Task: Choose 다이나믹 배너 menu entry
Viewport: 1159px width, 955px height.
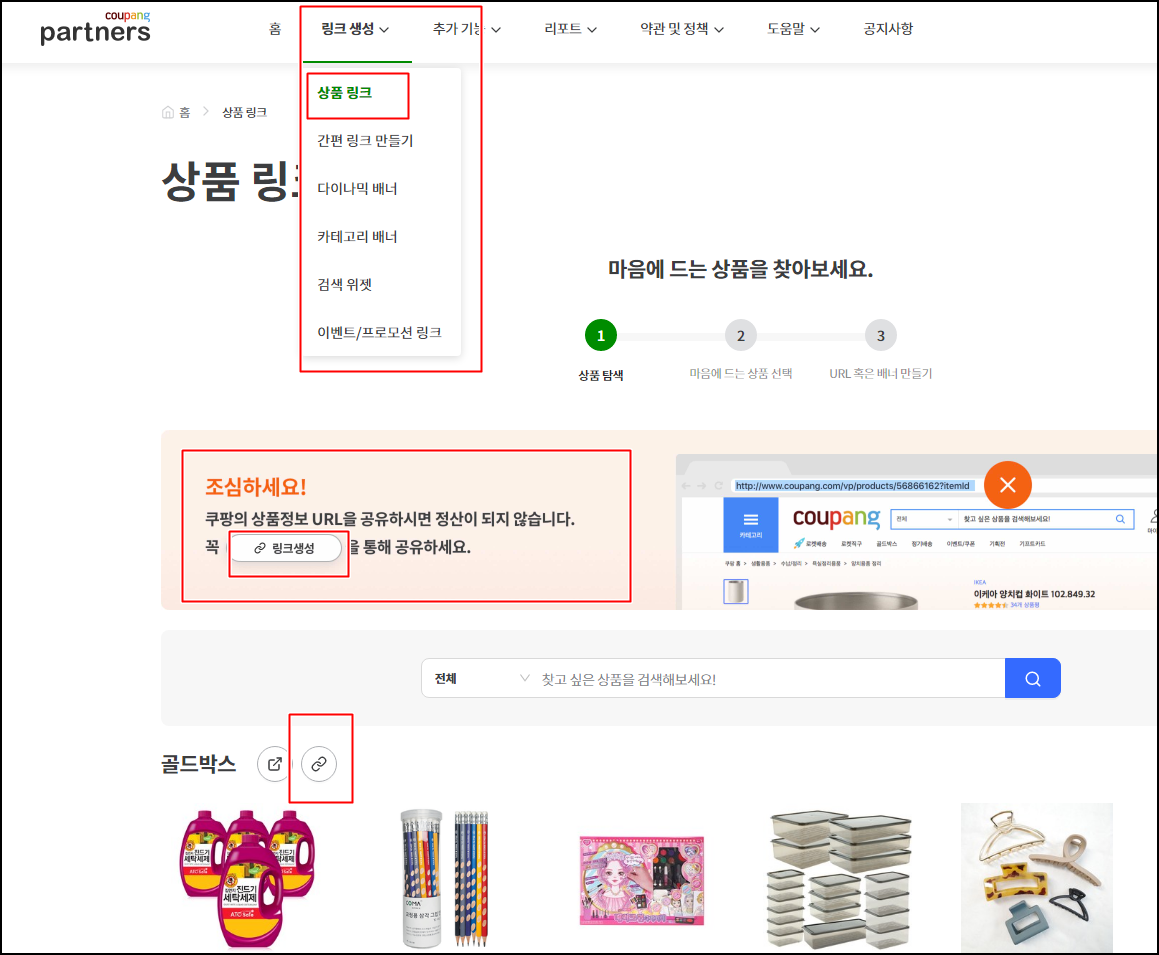Action: click(x=357, y=188)
